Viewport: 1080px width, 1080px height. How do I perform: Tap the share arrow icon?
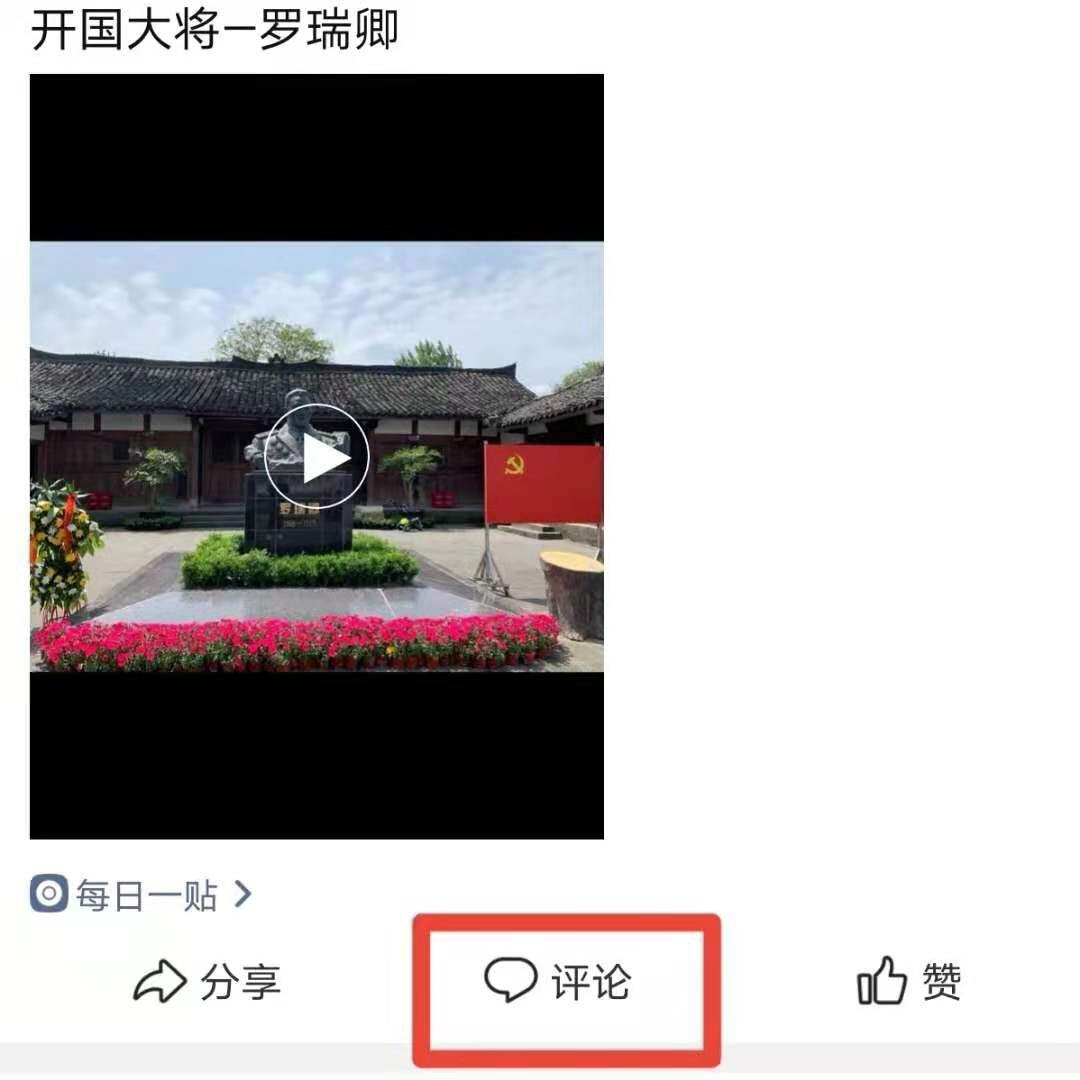pos(160,981)
